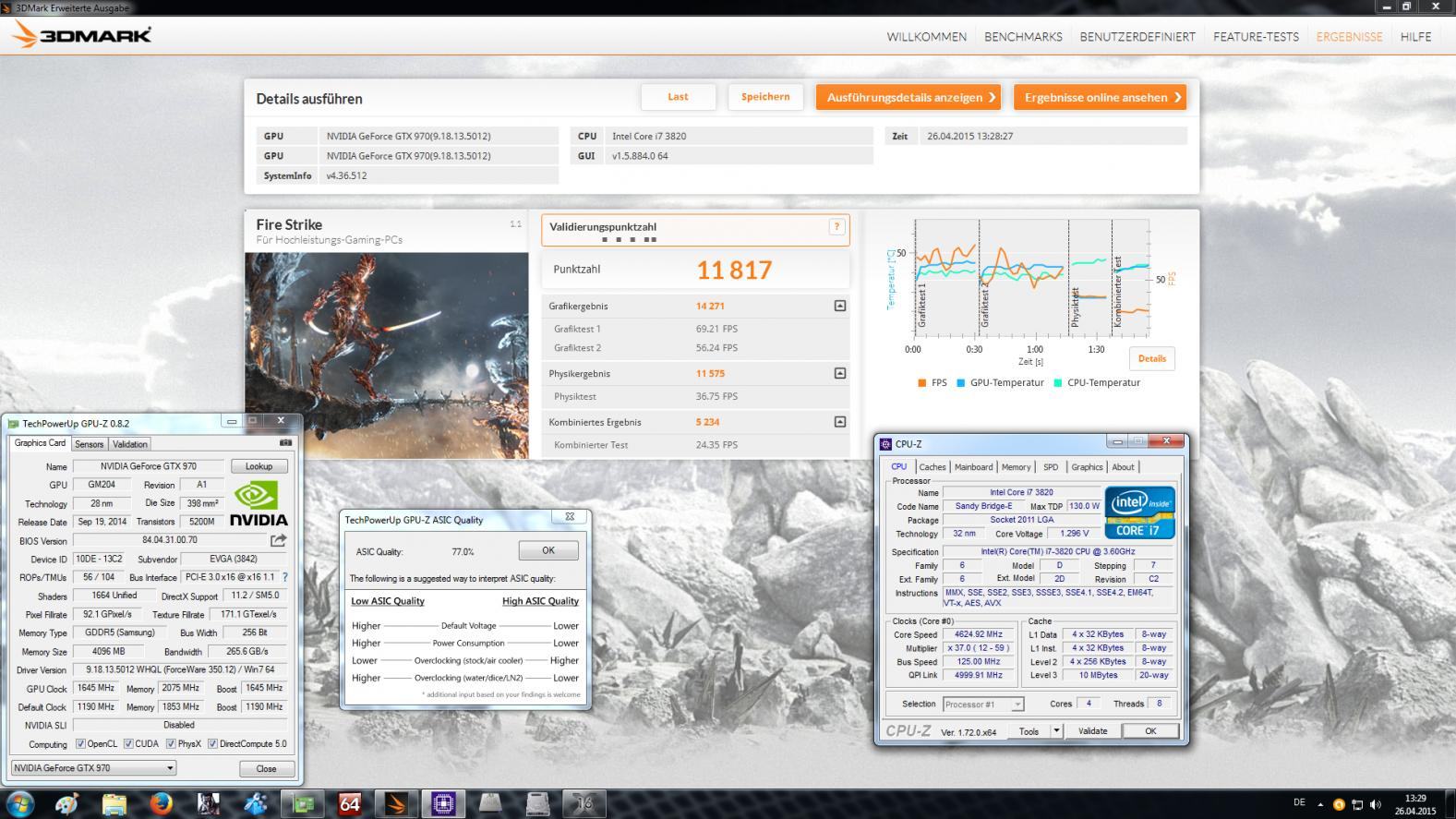The image size is (1456, 819).
Task: Open the Caches tab in CPU-Z
Action: 933,467
